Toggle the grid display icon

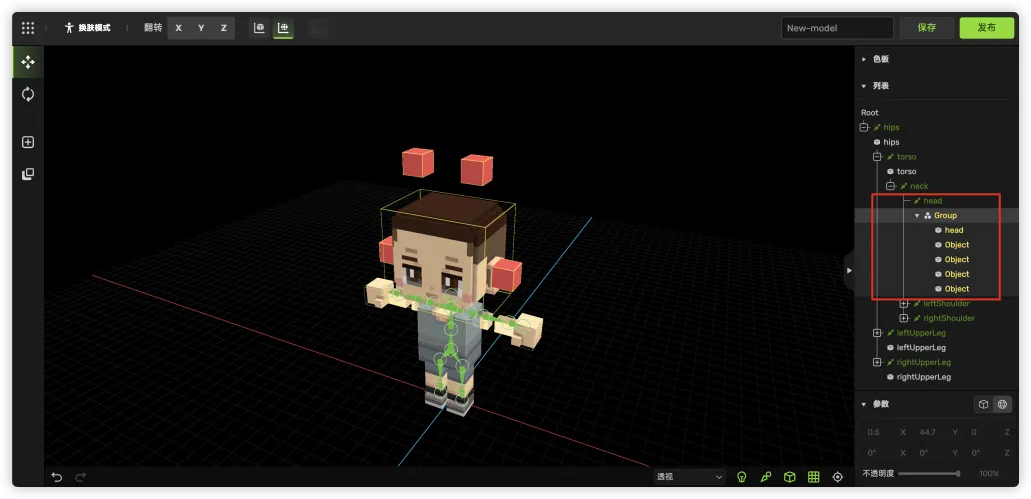click(814, 477)
